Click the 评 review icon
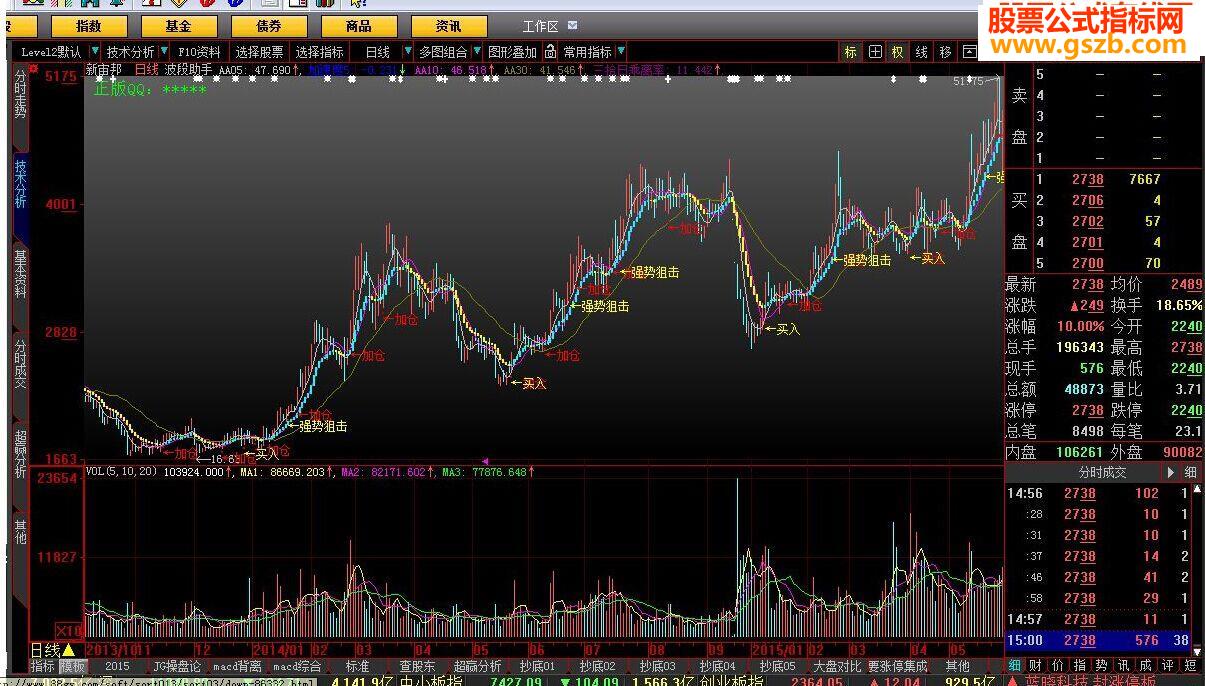Viewport: 1205px width, 686px height. tap(1167, 665)
